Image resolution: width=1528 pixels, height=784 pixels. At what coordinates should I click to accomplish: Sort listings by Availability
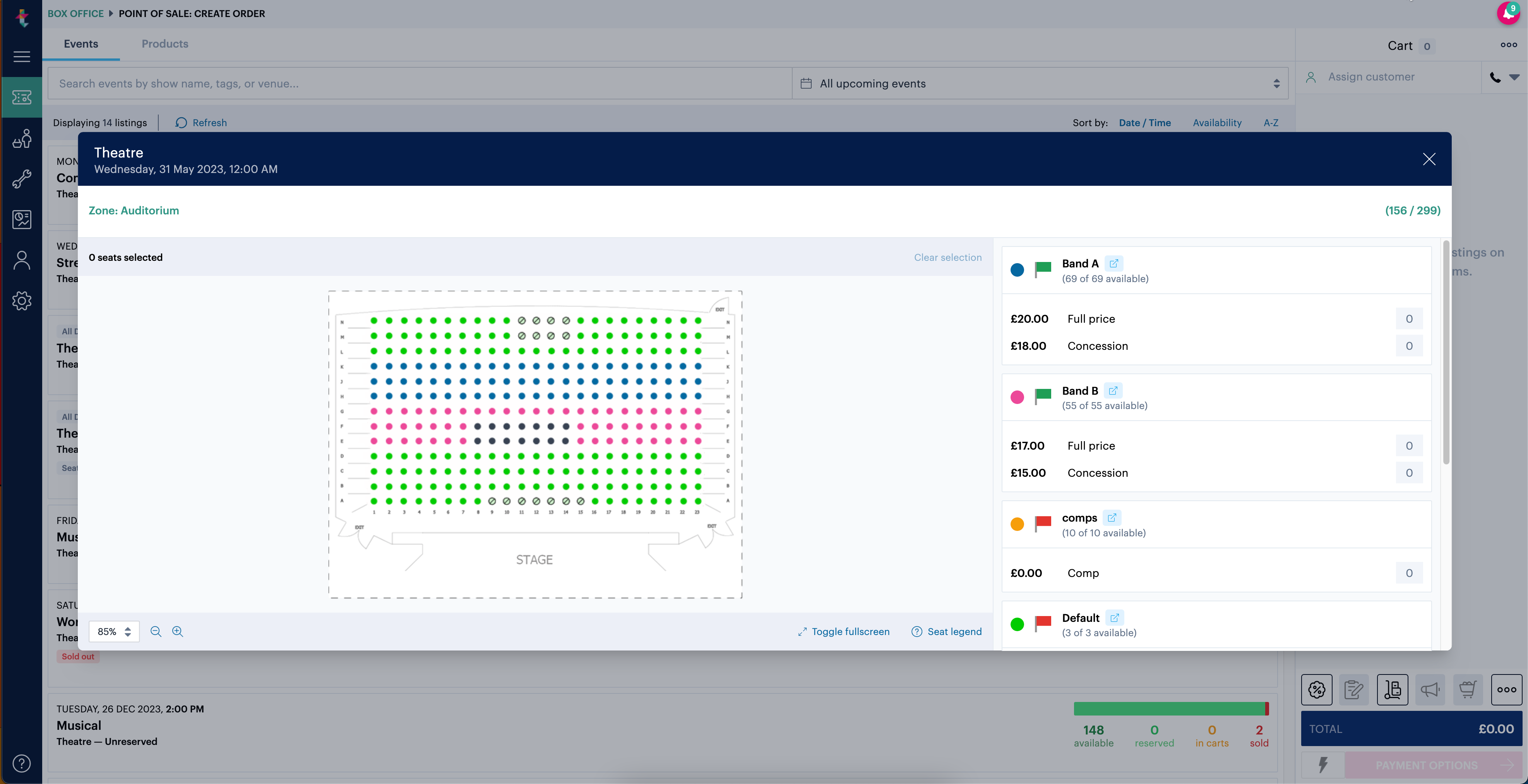point(1217,123)
